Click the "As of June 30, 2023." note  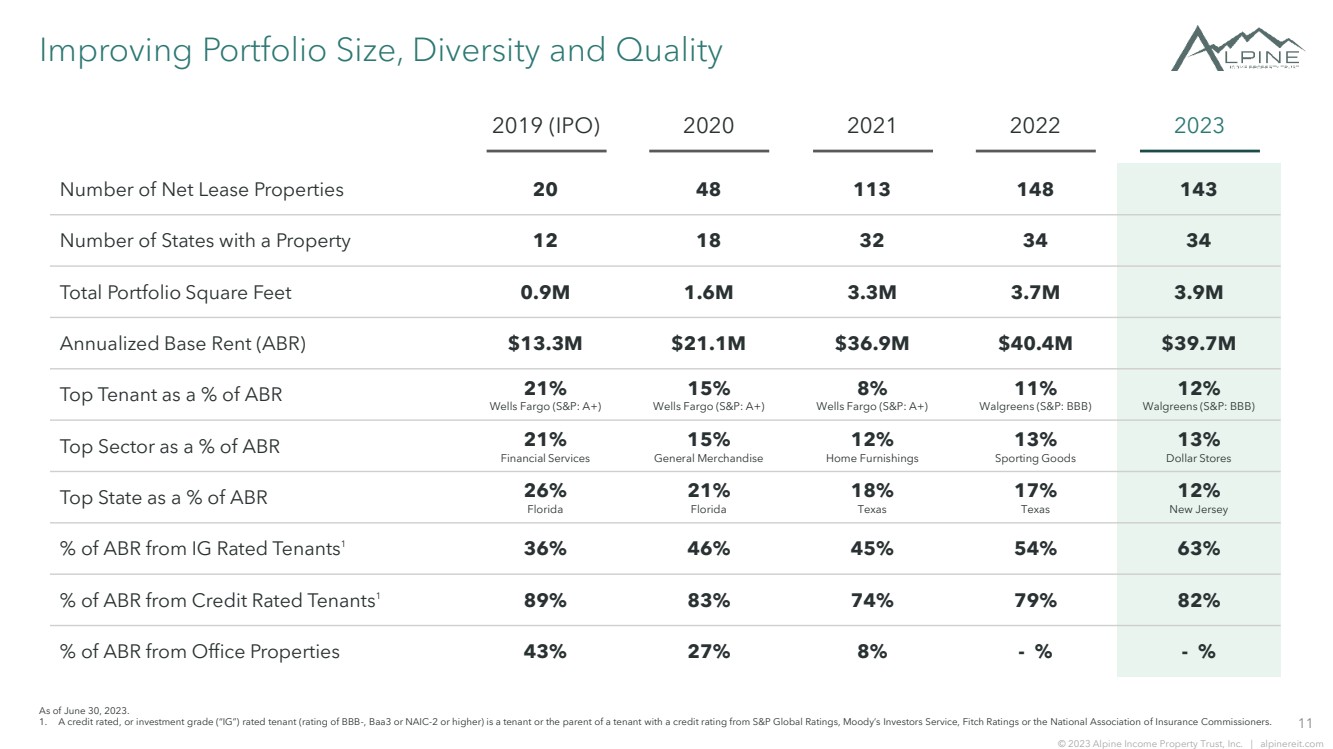[84, 709]
